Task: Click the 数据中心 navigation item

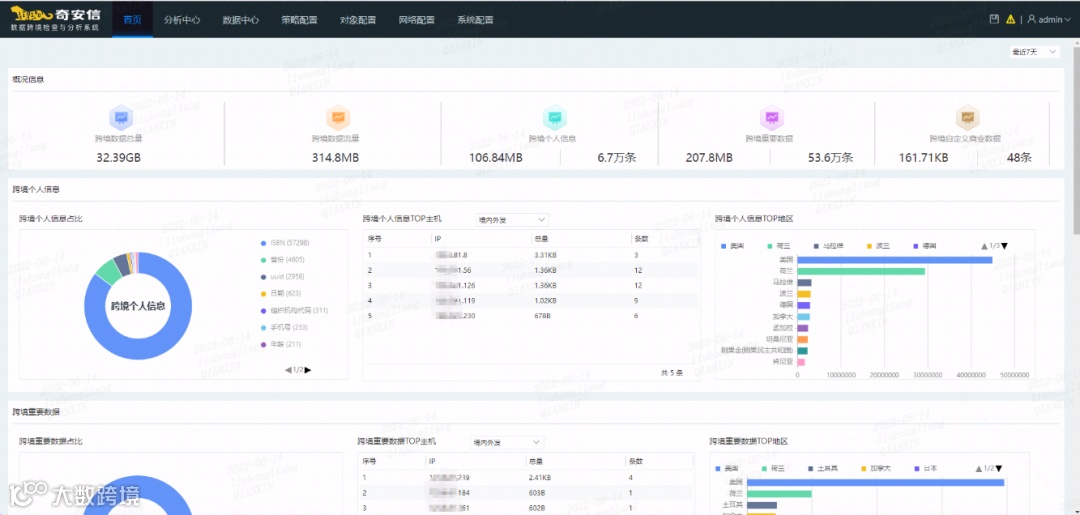Action: 240,19
